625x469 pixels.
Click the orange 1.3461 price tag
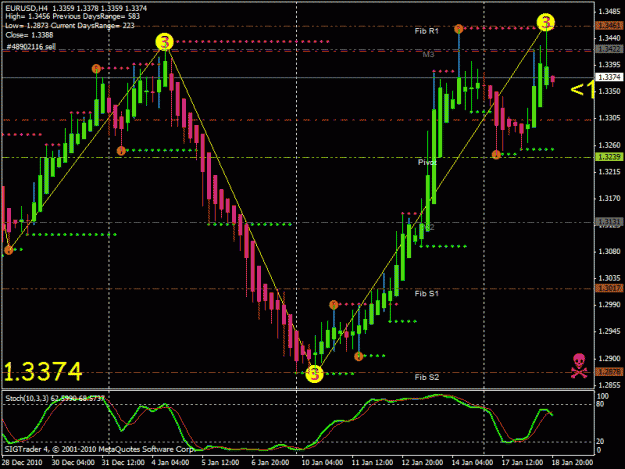pos(609,26)
